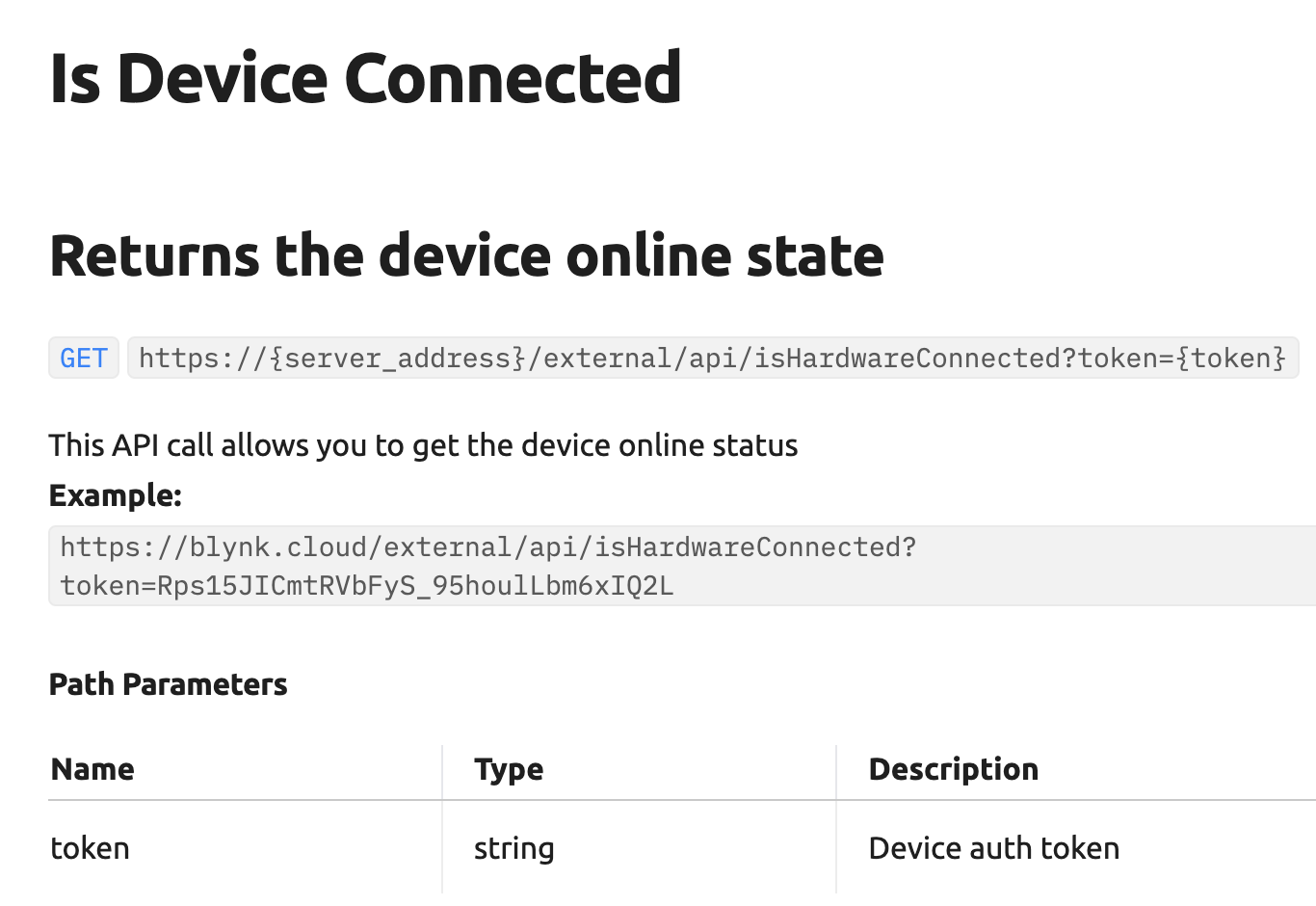Click the "Path Parameters" section heading
The image size is (1316, 906).
(168, 685)
